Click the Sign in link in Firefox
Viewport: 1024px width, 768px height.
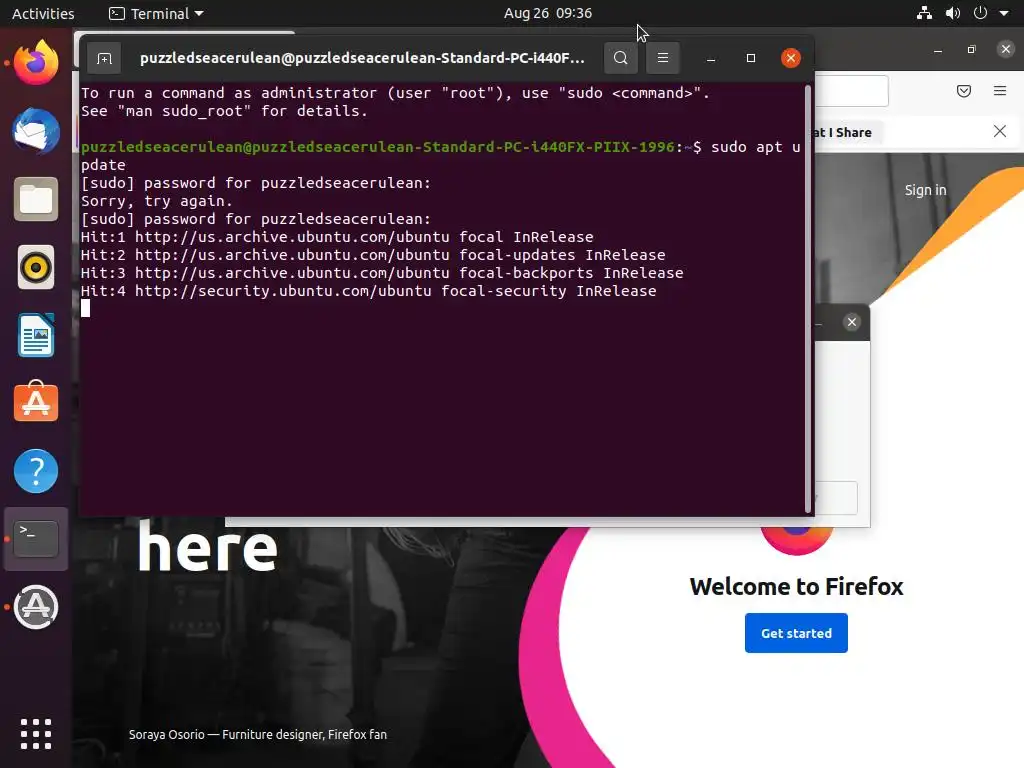(925, 190)
